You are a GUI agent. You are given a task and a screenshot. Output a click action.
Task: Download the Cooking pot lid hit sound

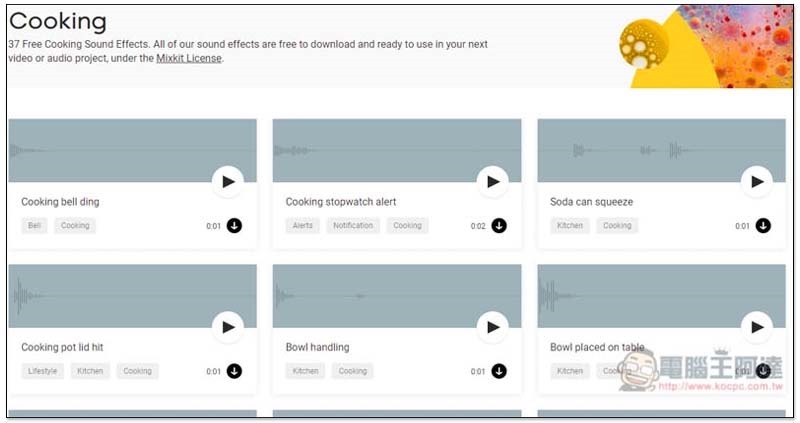[234, 371]
